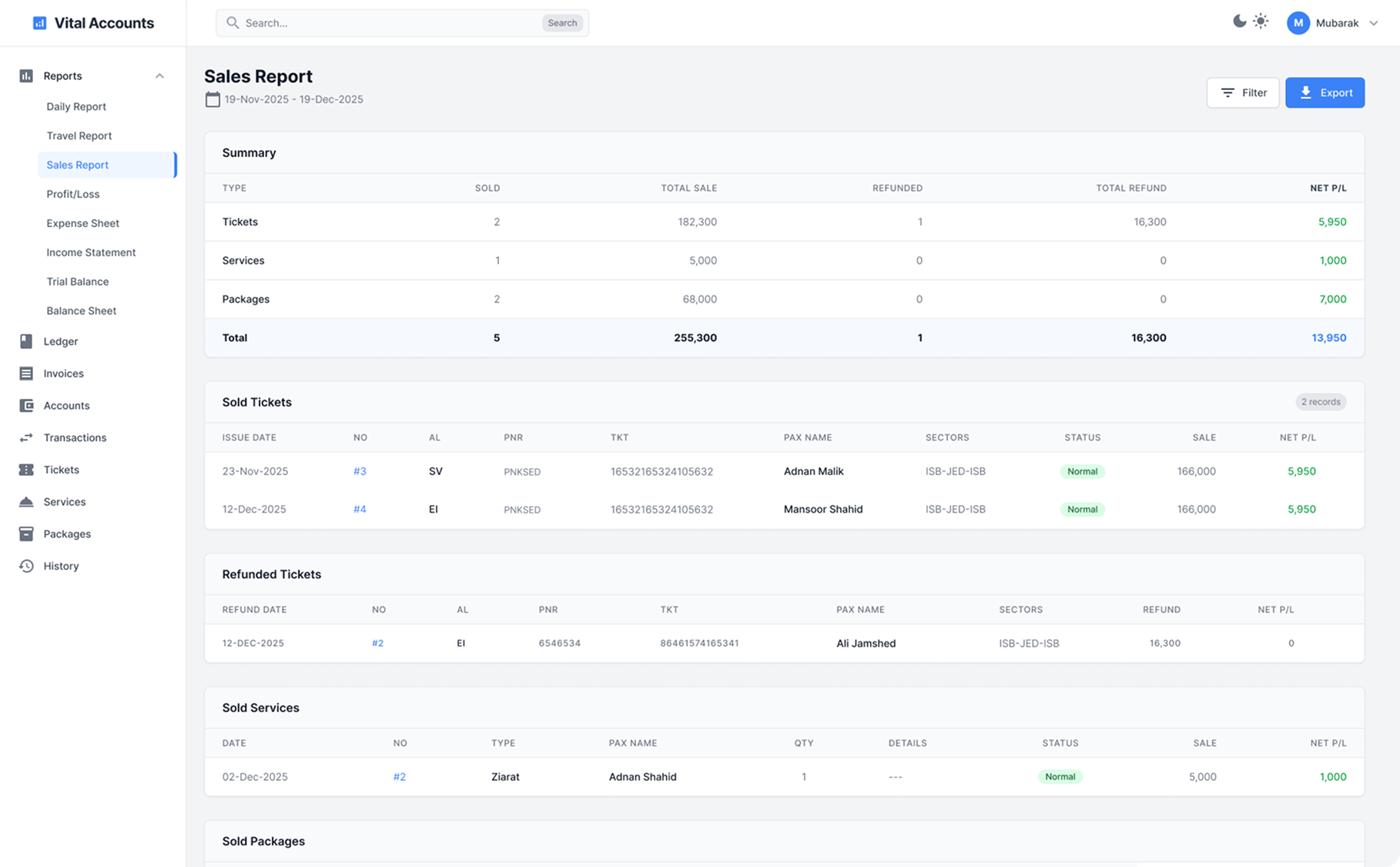Switch to dark mode with moon icon
The height and width of the screenshot is (867, 1400).
(x=1239, y=22)
